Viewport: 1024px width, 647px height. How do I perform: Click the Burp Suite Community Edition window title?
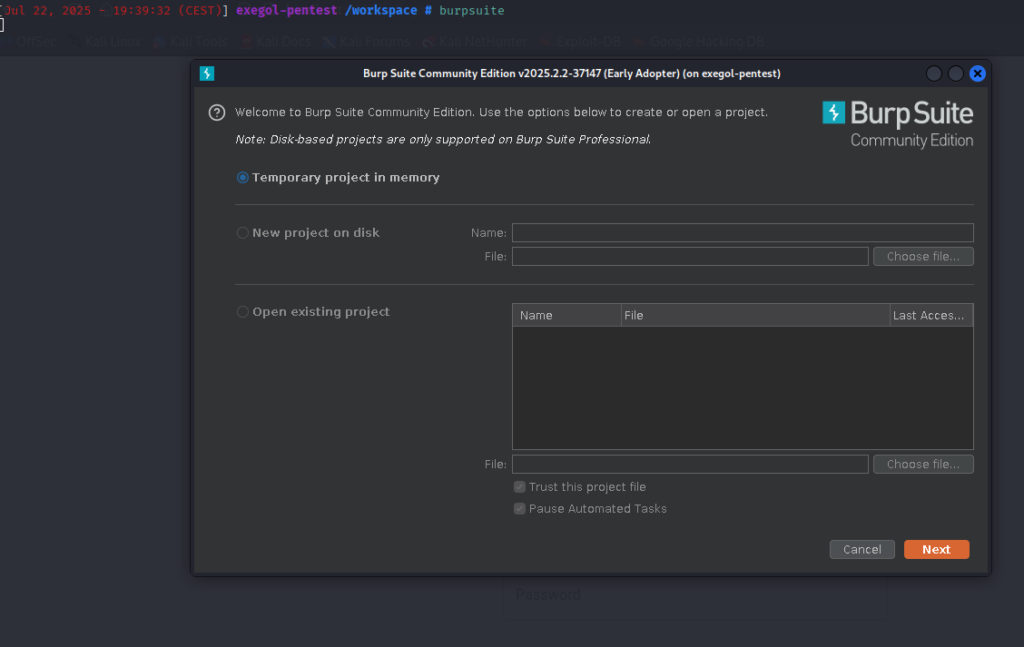571,74
